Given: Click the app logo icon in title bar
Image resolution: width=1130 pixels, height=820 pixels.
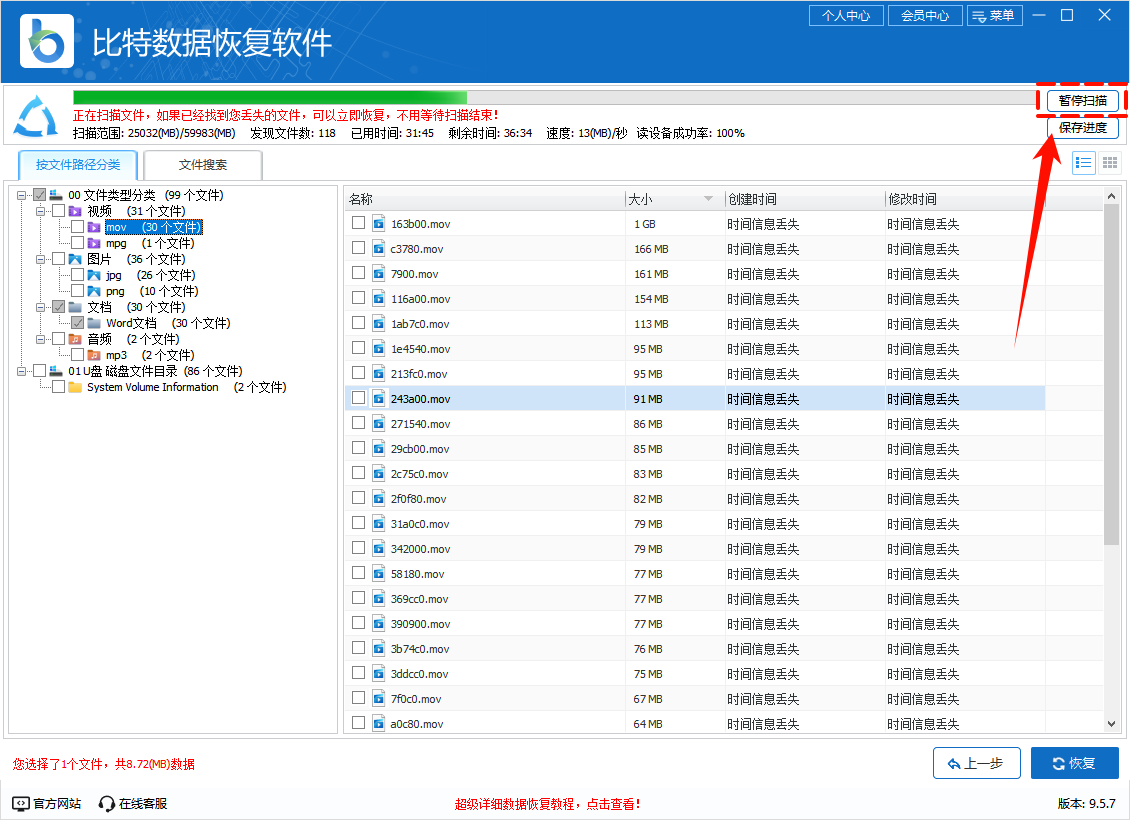Looking at the screenshot, I should click(47, 41).
